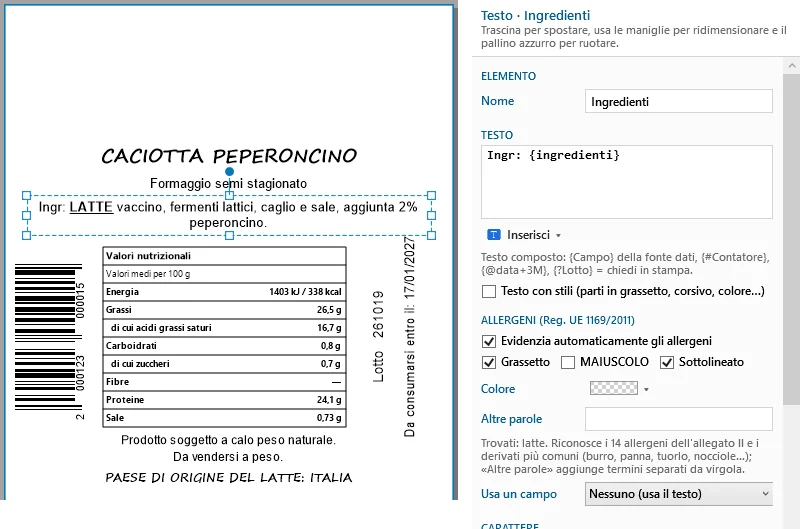Open the Colore dropdown arrow
Image resolution: width=800 pixels, height=529 pixels.
(x=646, y=390)
